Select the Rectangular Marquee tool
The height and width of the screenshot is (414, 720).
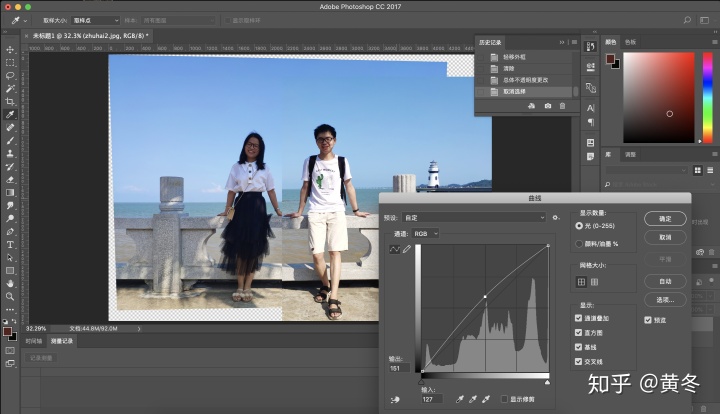pos(10,62)
